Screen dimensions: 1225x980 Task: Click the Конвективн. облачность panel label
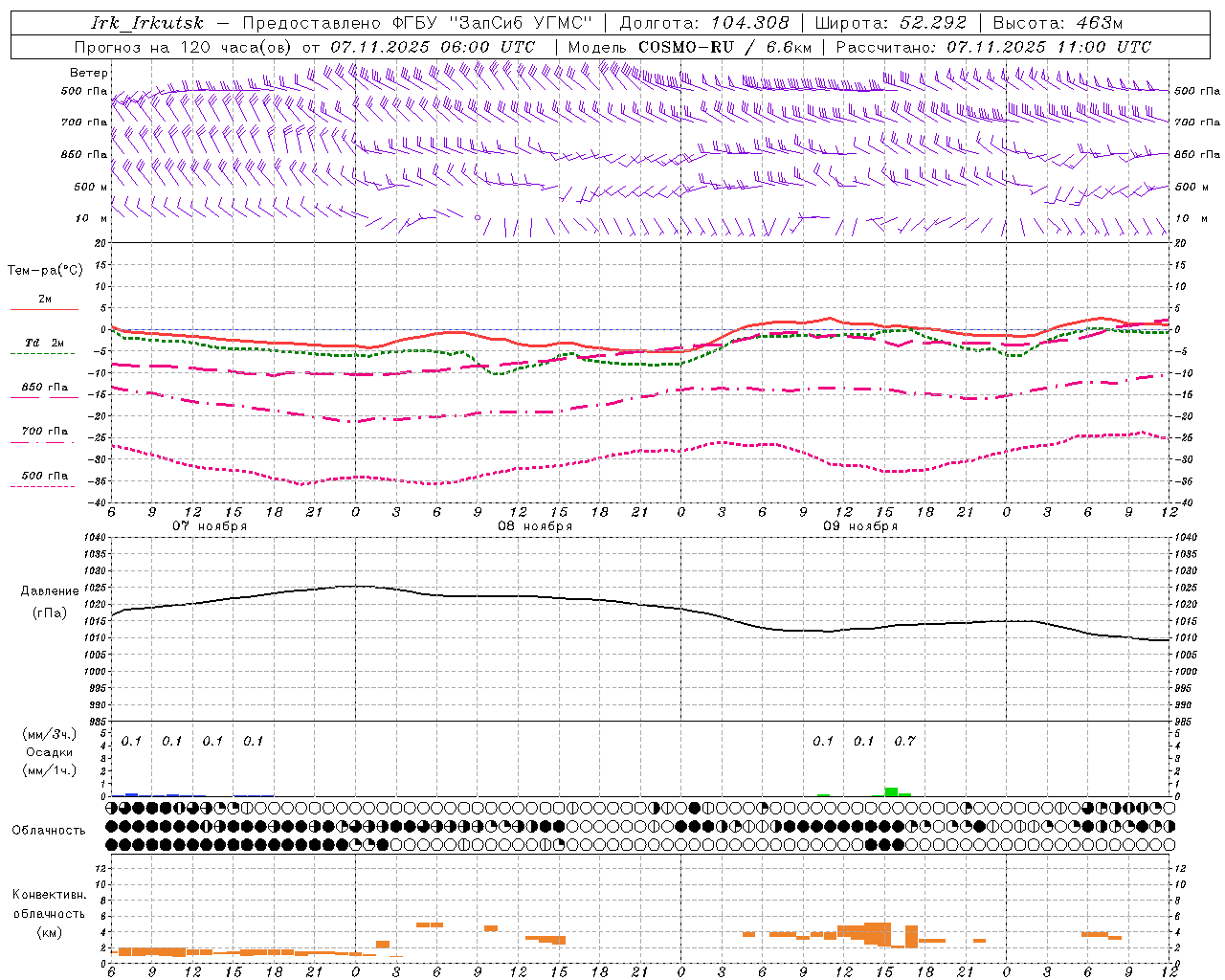click(x=49, y=903)
